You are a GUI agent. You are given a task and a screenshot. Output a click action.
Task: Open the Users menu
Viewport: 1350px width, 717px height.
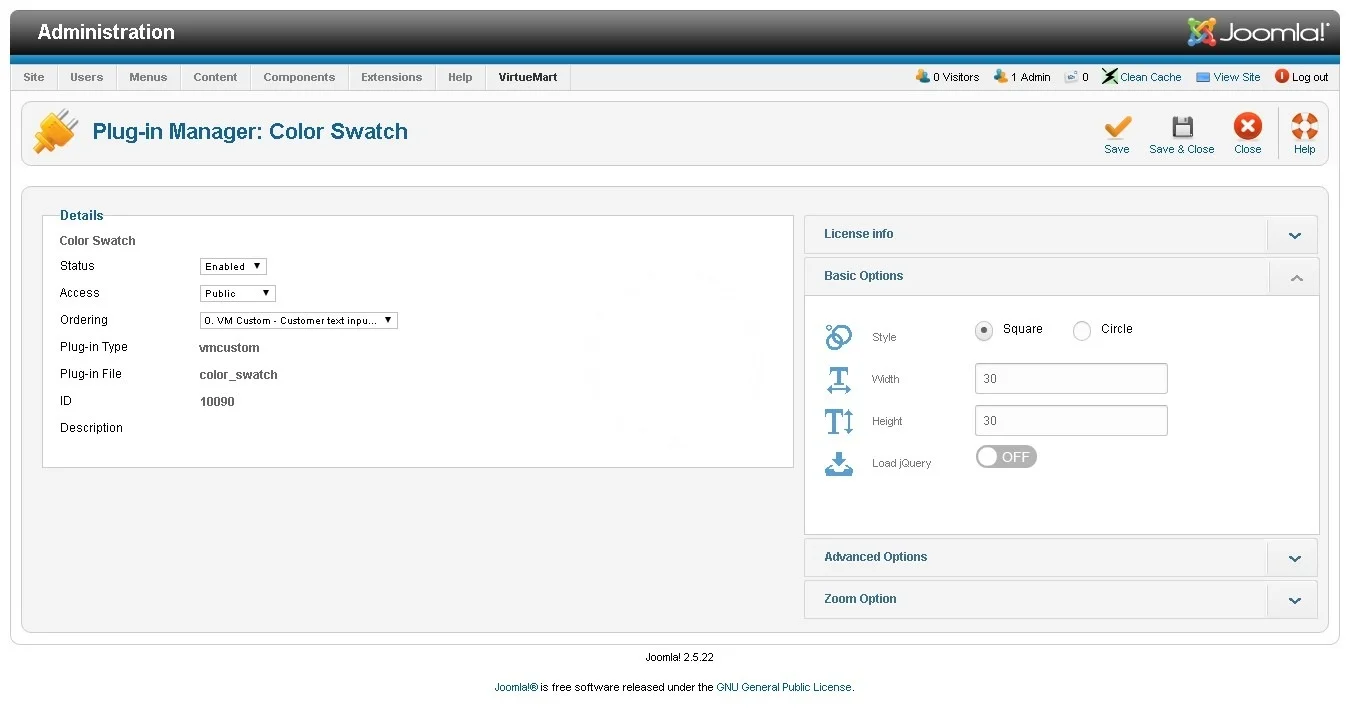[x=87, y=77]
